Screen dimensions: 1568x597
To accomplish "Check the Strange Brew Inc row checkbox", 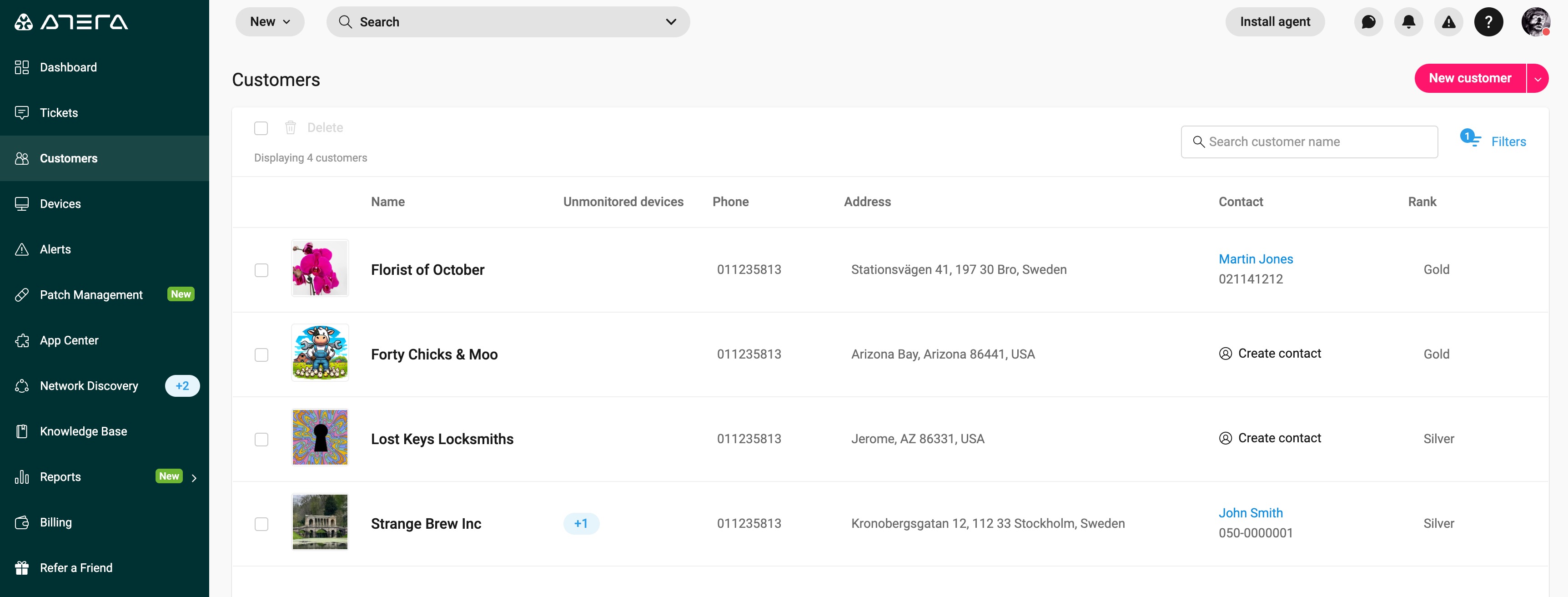I will [x=261, y=524].
